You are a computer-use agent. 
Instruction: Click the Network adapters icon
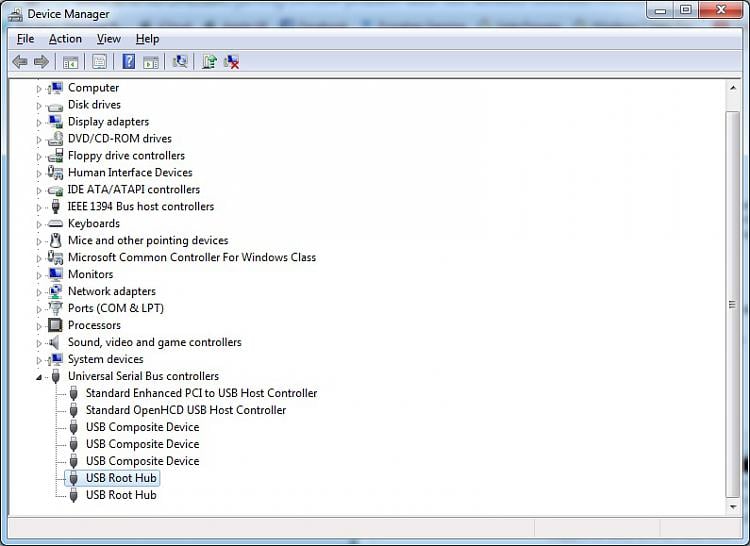[55, 291]
